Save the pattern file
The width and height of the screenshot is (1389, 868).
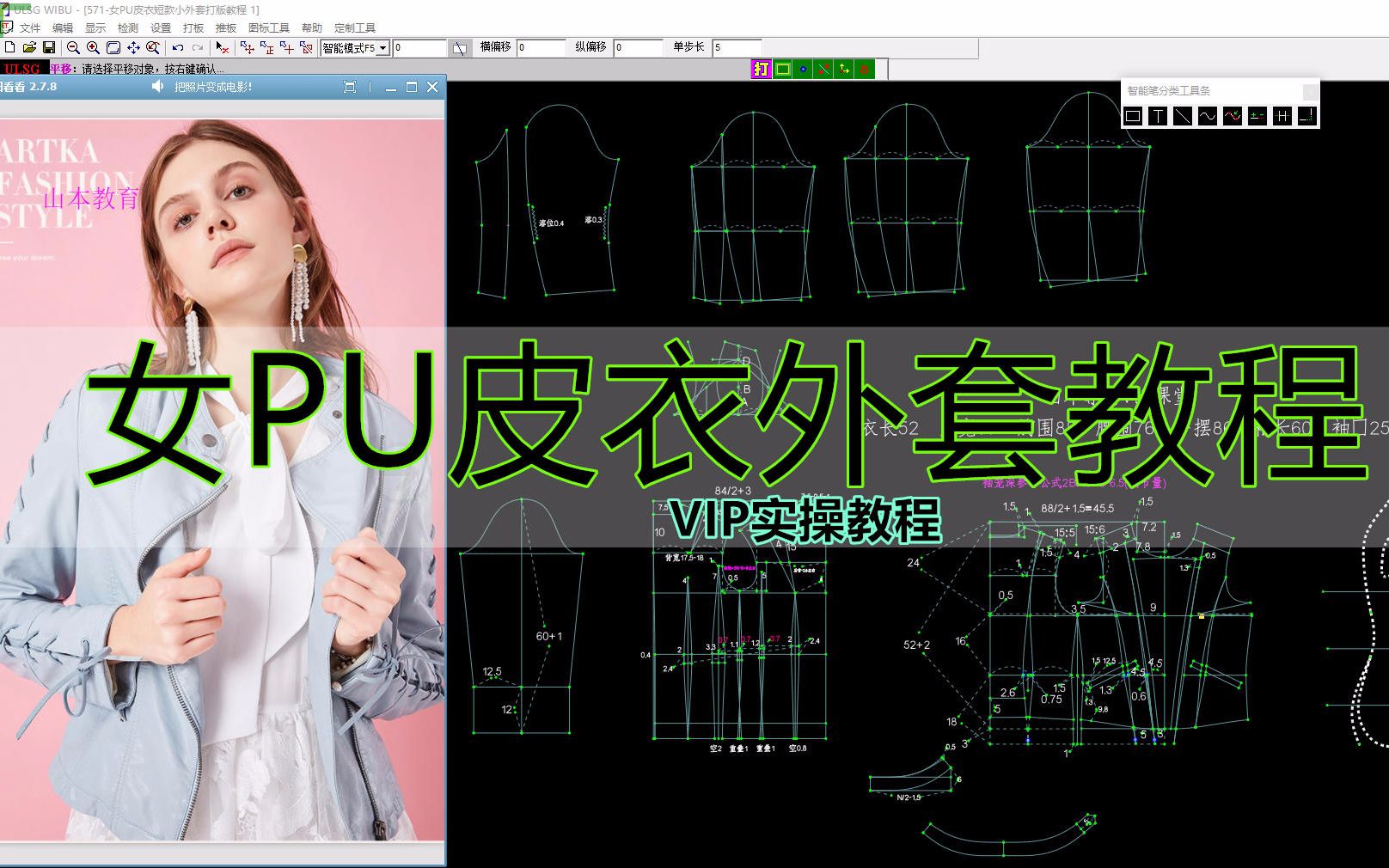(48, 47)
